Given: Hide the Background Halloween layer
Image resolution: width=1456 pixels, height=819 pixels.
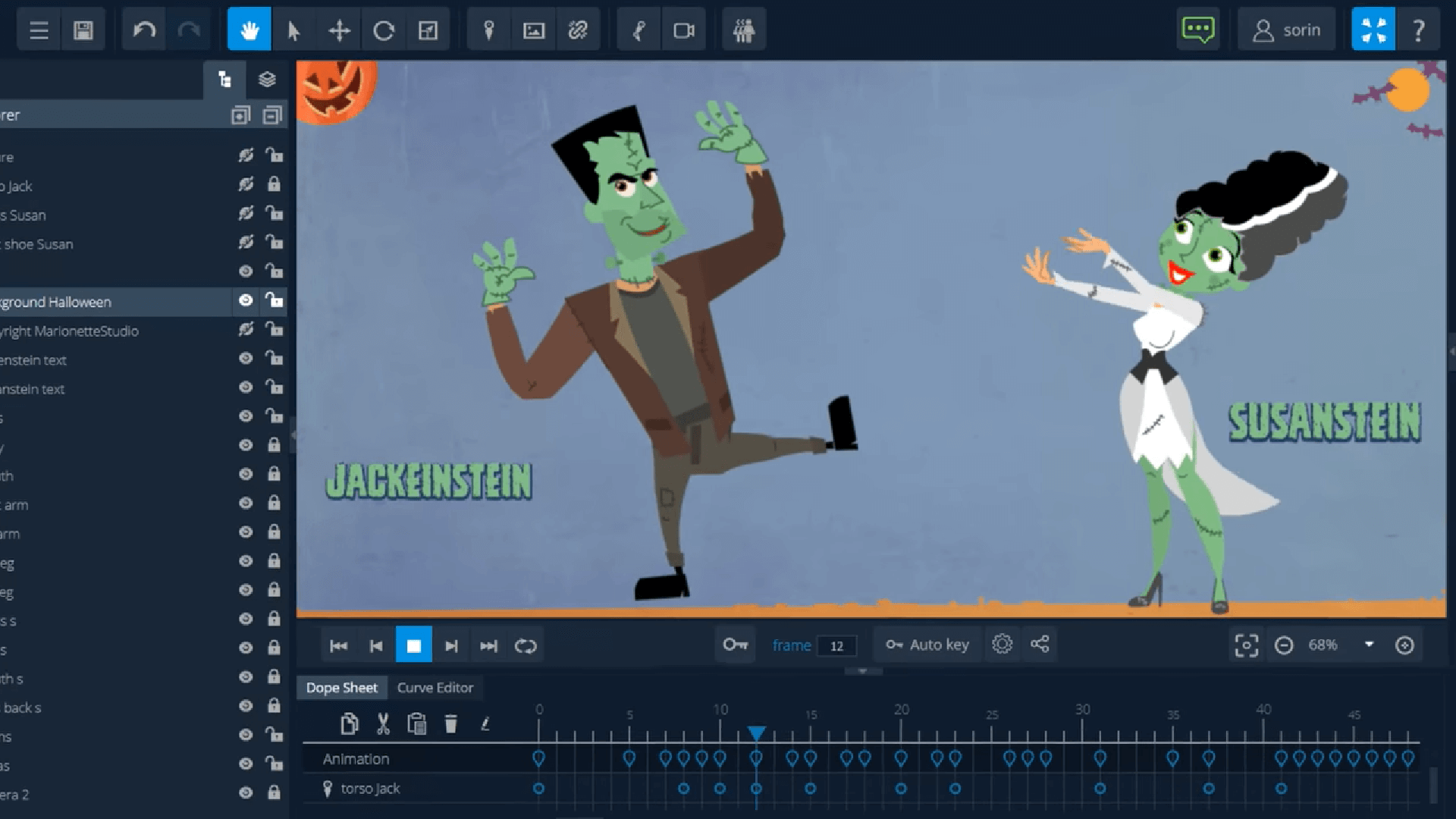Looking at the screenshot, I should (244, 300).
